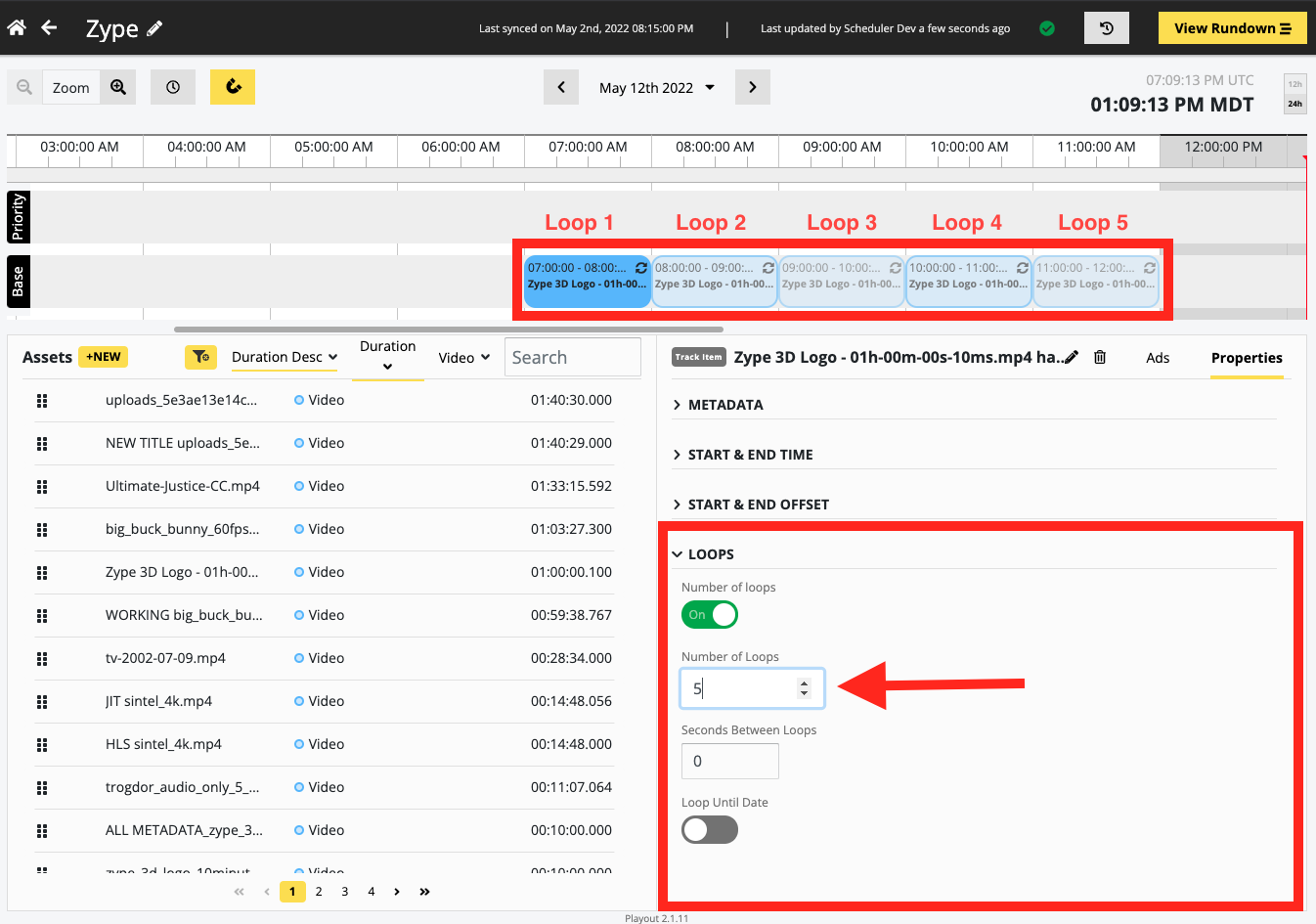Click the +NEW asset button
Viewport: 1316px width, 924px height.
[x=104, y=357]
